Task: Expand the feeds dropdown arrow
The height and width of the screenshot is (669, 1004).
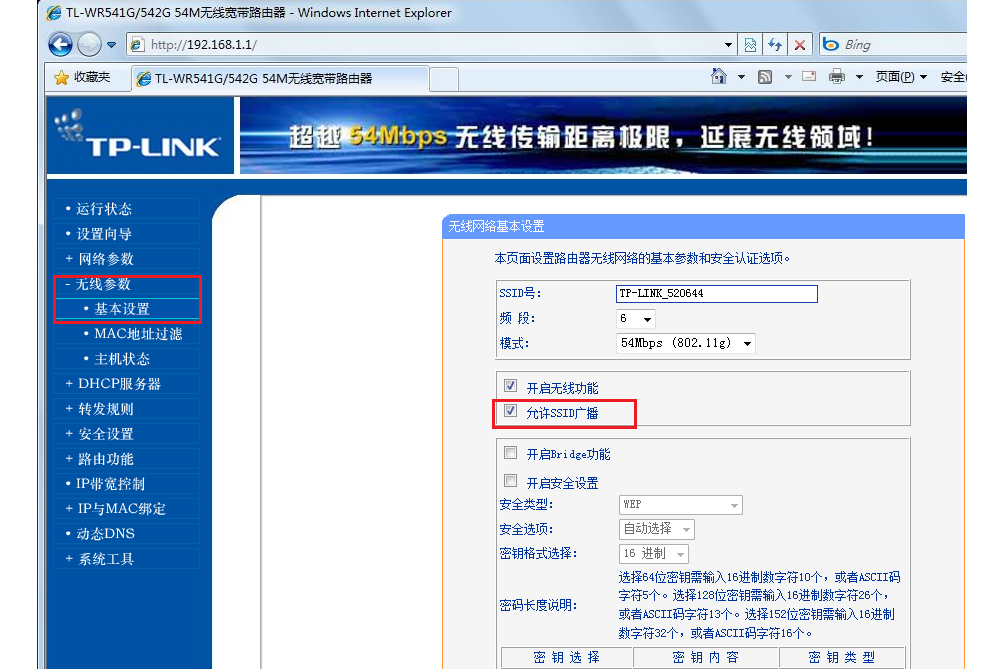Action: pyautogui.click(x=788, y=77)
